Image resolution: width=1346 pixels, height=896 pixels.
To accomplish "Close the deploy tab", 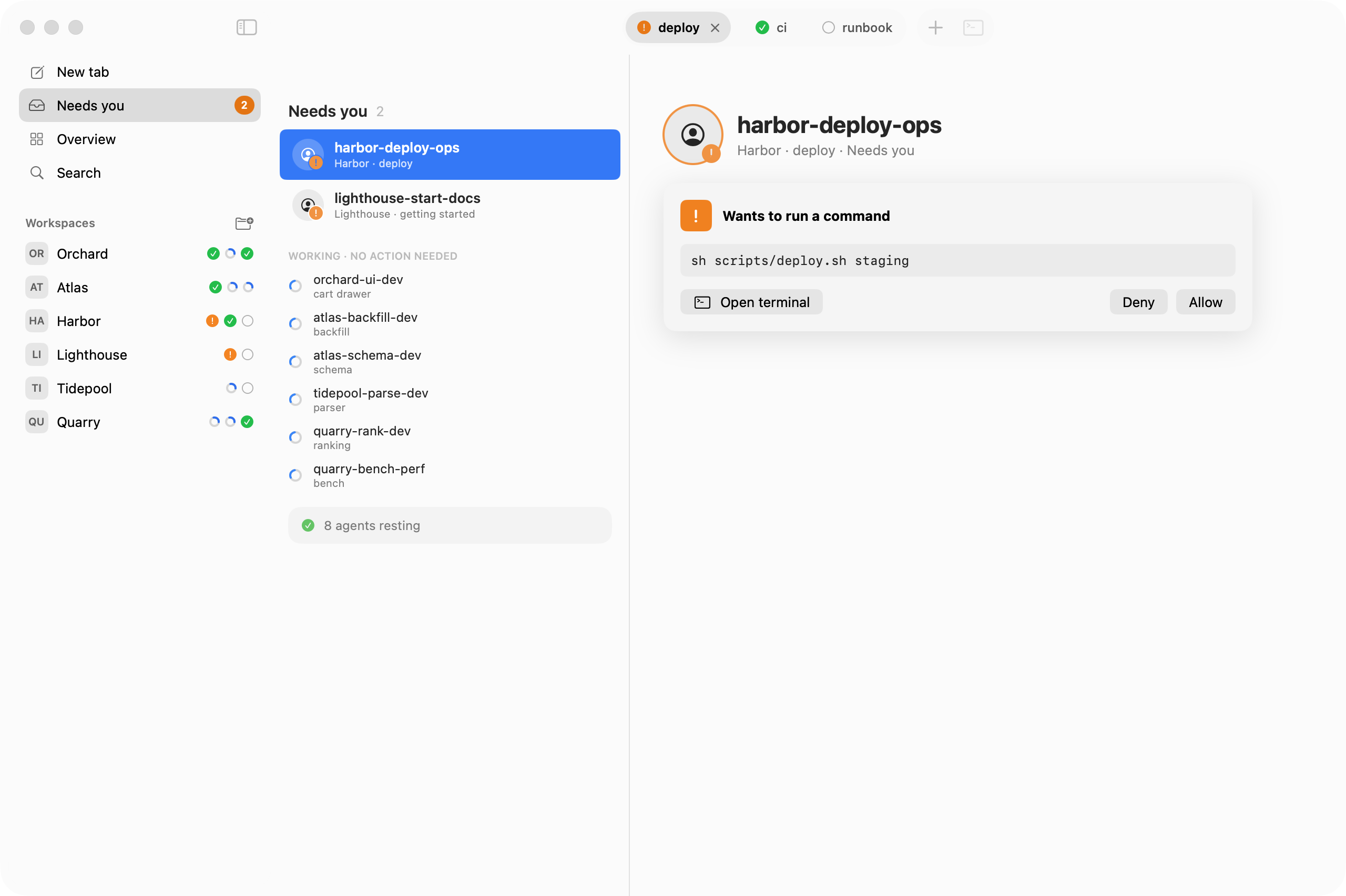I will (714, 27).
